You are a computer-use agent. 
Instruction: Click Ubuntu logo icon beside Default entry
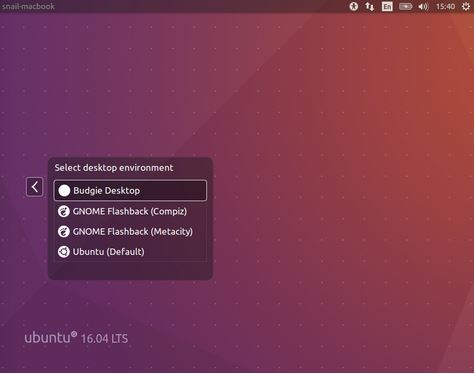[63, 252]
